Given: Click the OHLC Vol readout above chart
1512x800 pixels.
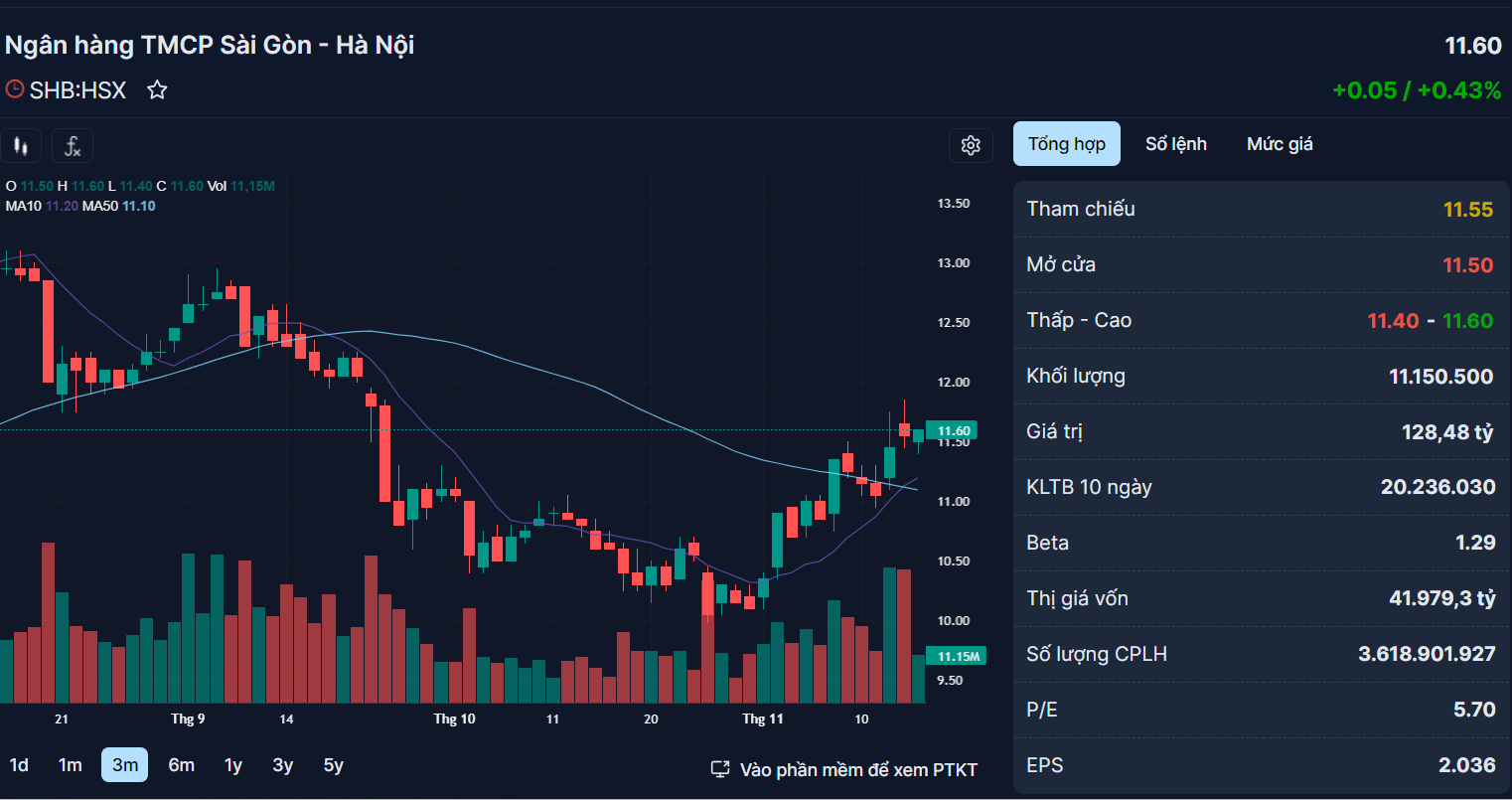Looking at the screenshot, I should [x=140, y=186].
